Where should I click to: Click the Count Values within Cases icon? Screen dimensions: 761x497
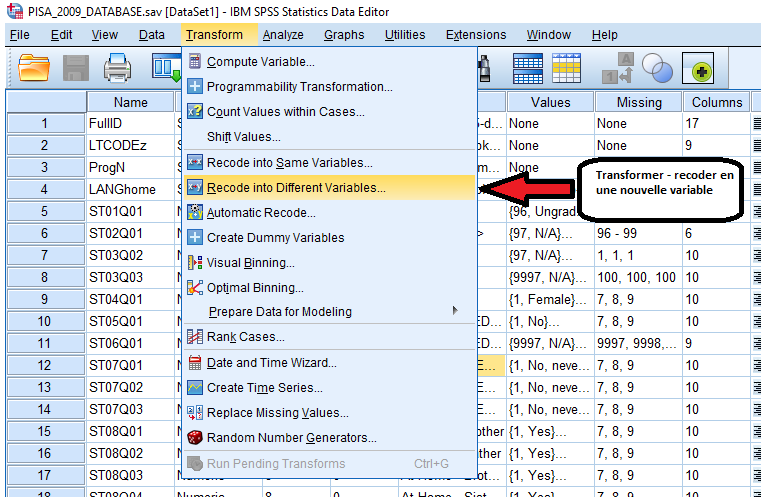point(195,111)
